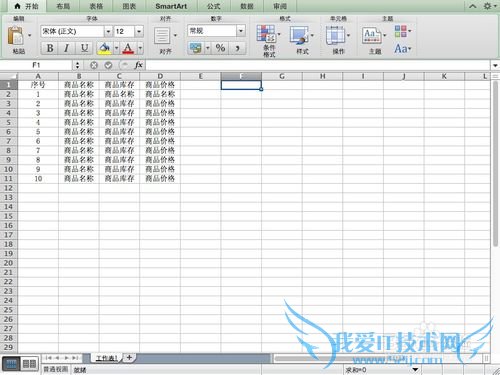Open cell operations icon
The width and height of the screenshot is (500, 375).
coord(335,36)
